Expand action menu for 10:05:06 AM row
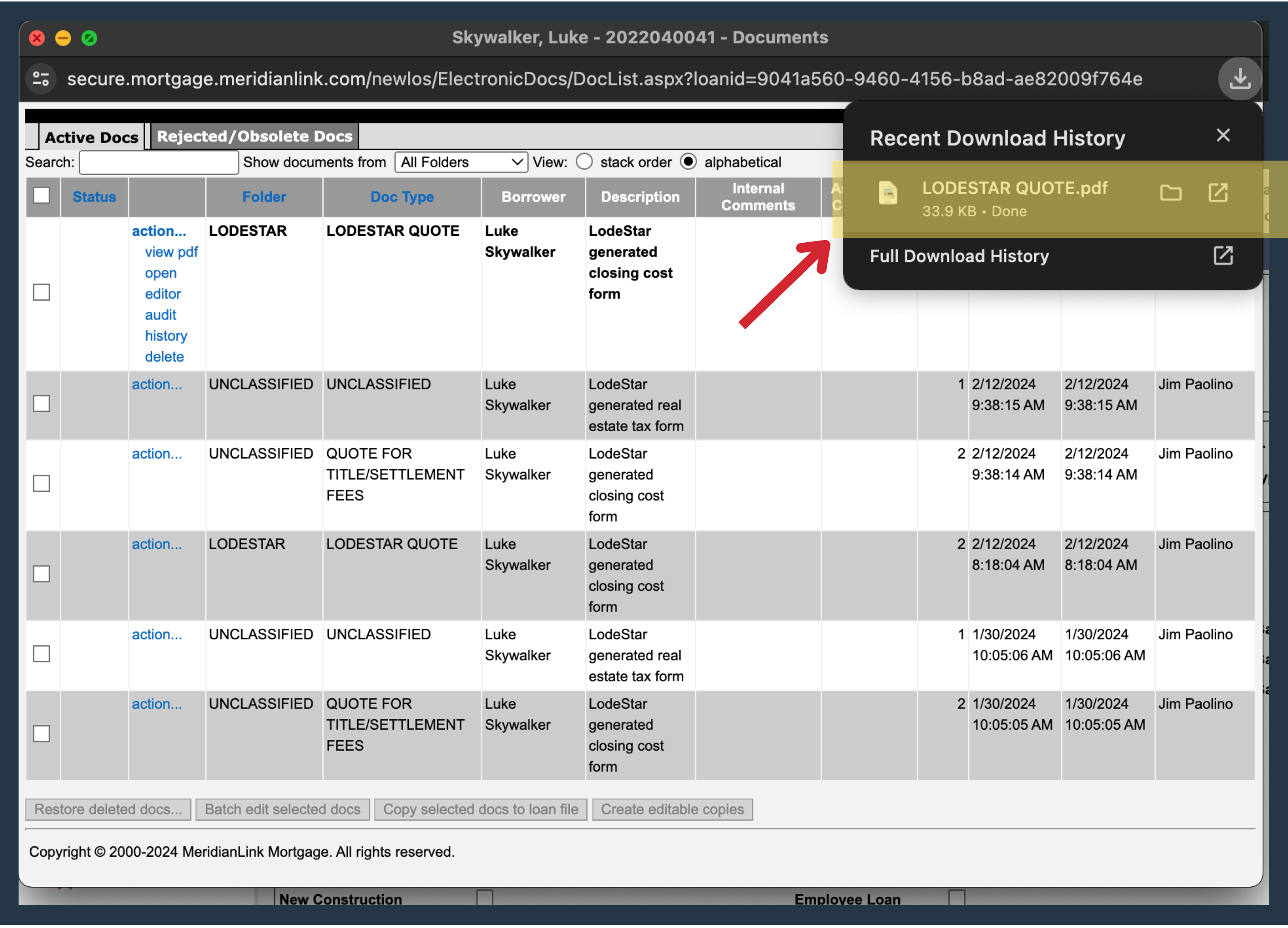 pyautogui.click(x=157, y=634)
